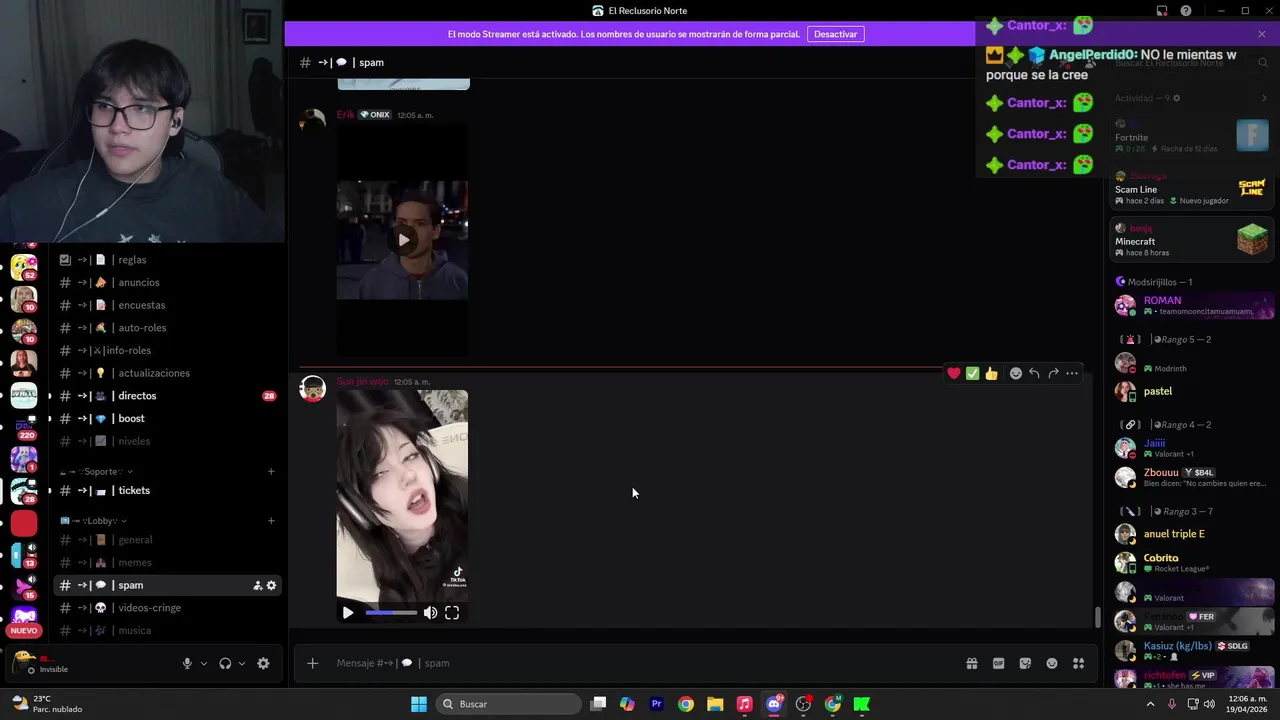
Task: Open Discord inbox icon in title bar
Action: 1162,11
